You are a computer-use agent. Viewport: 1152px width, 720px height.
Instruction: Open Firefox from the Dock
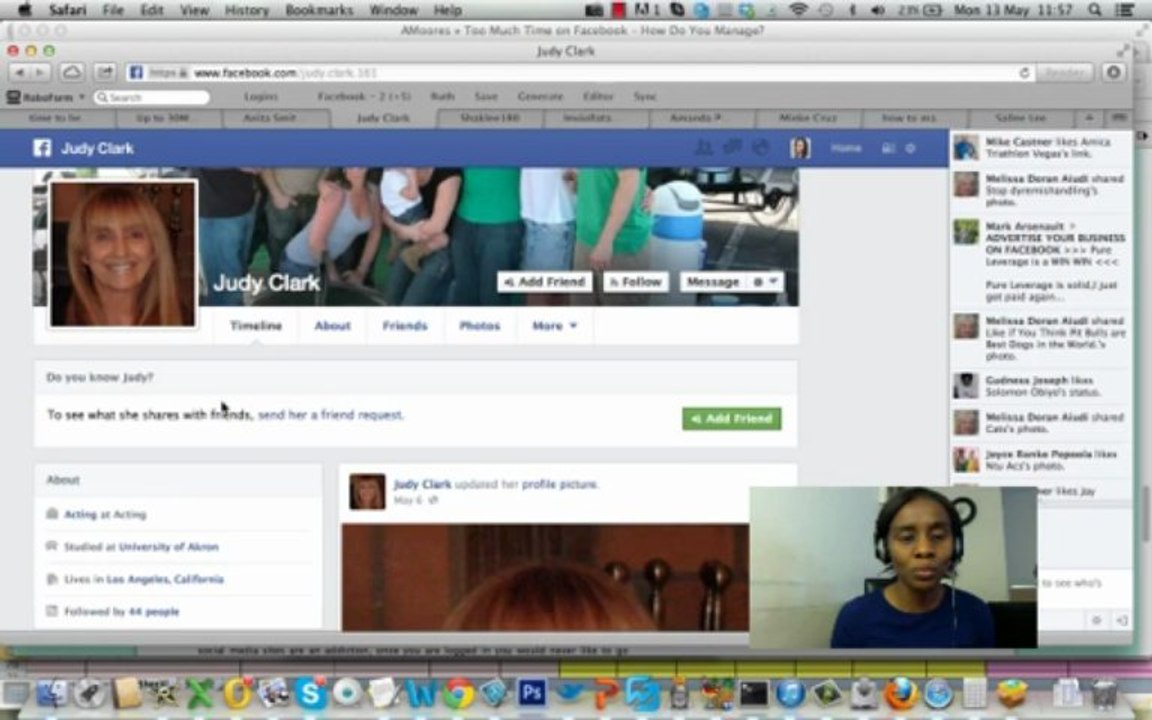901,693
